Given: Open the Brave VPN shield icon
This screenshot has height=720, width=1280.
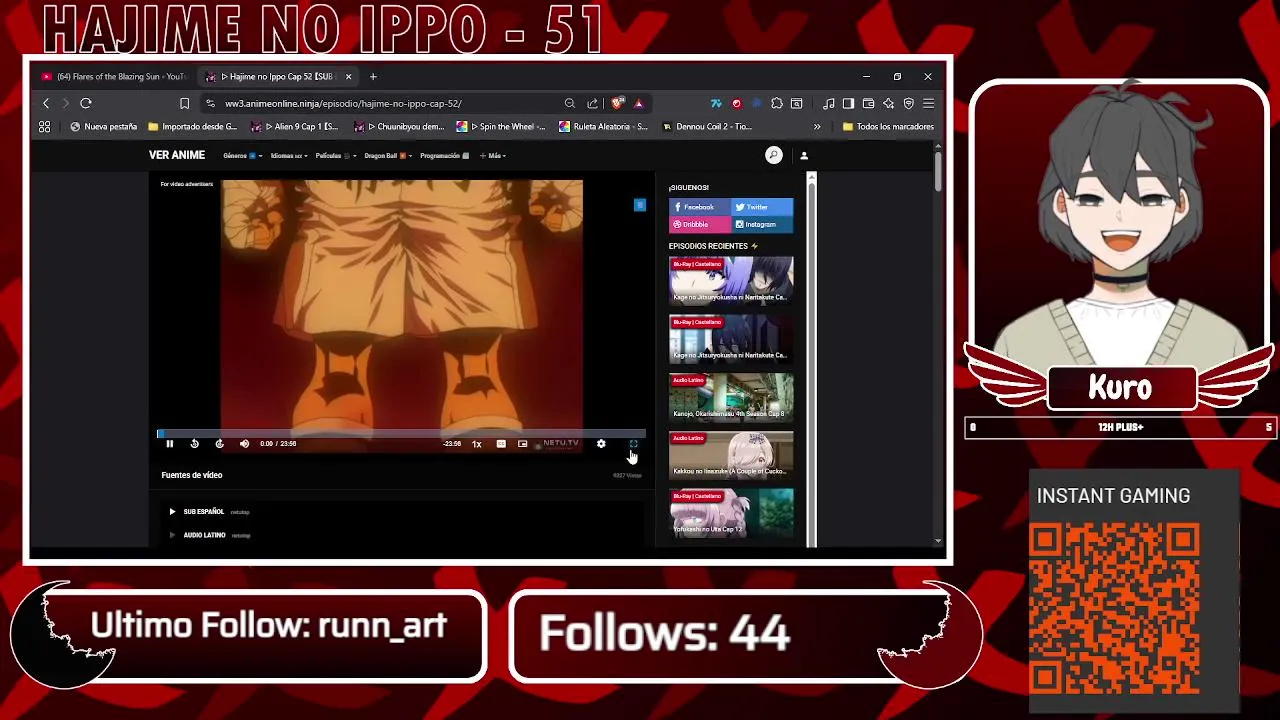Looking at the screenshot, I should (908, 103).
